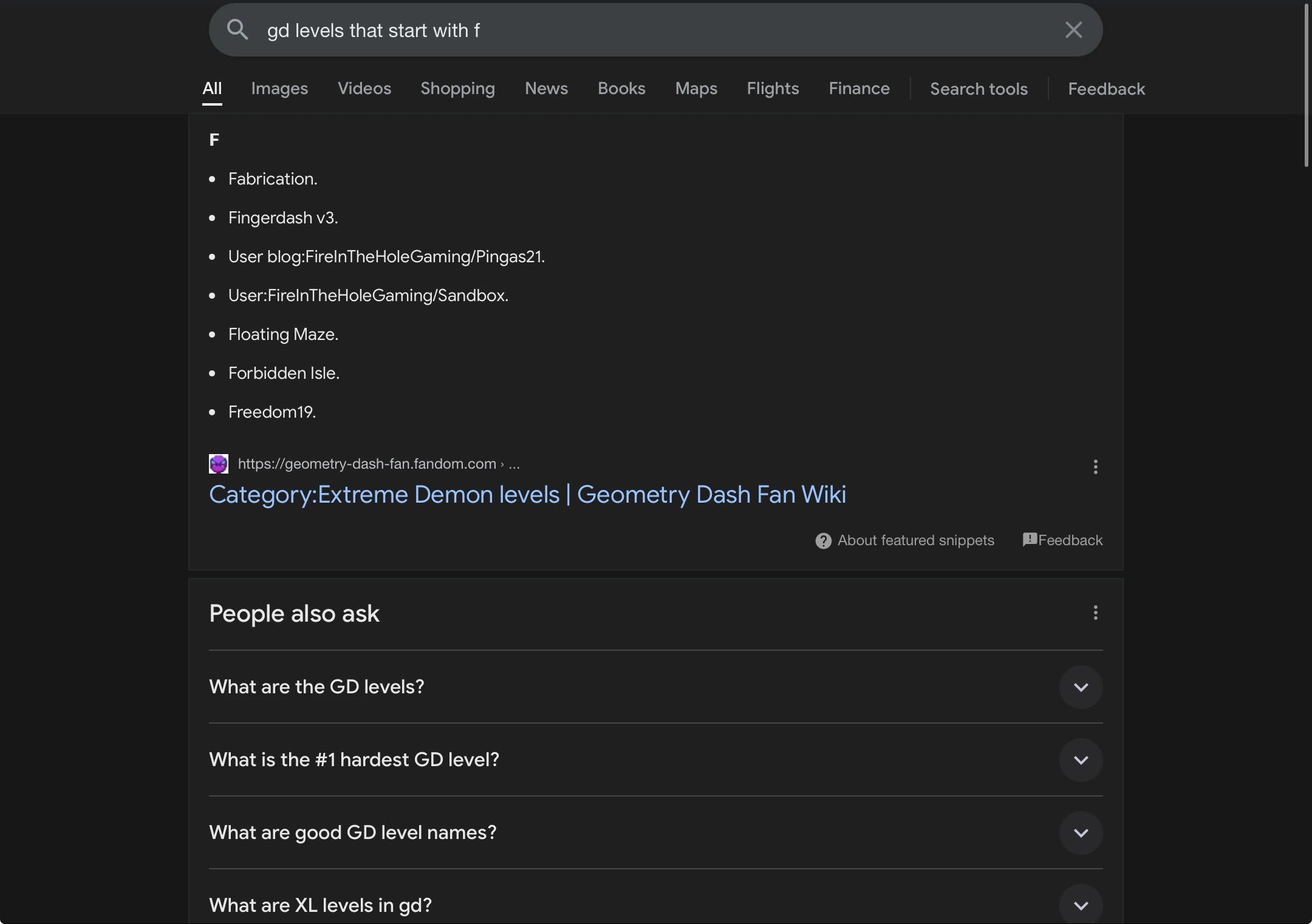Image resolution: width=1312 pixels, height=924 pixels.
Task: Click the feedback flag icon below the snippet
Action: tap(1029, 540)
